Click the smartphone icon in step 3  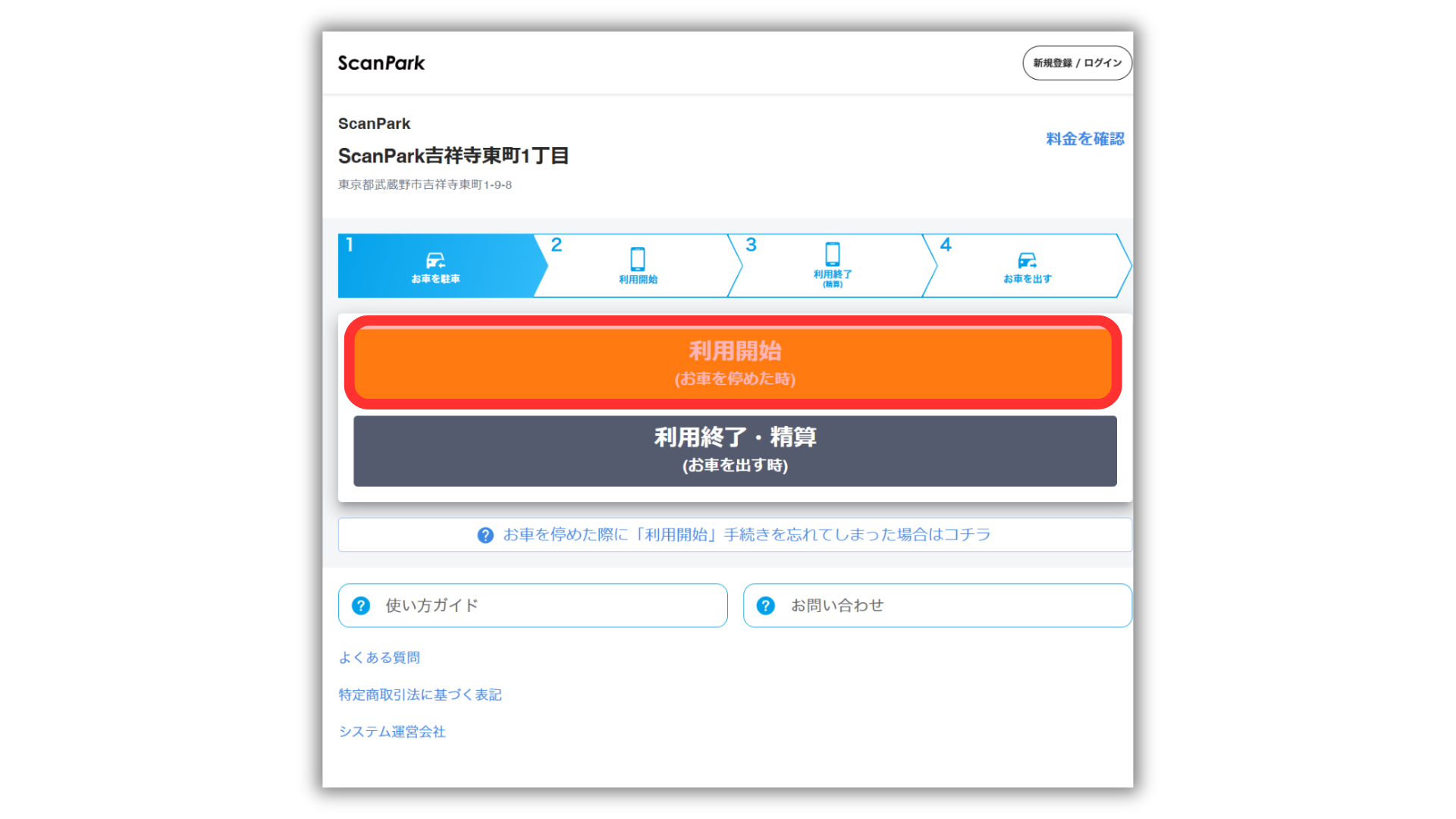pos(833,254)
